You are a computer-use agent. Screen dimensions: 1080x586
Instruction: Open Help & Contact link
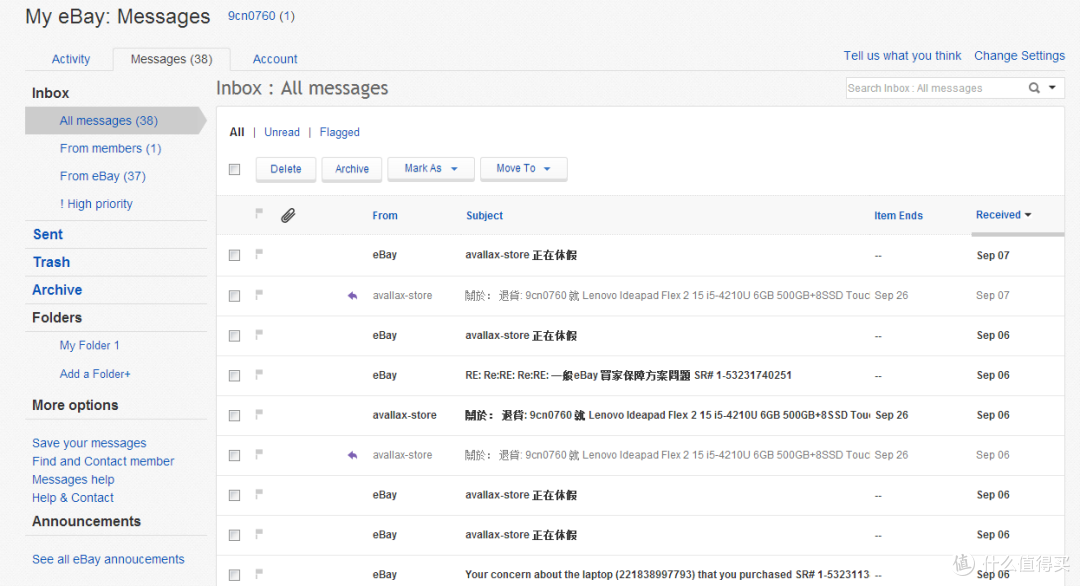(x=72, y=498)
